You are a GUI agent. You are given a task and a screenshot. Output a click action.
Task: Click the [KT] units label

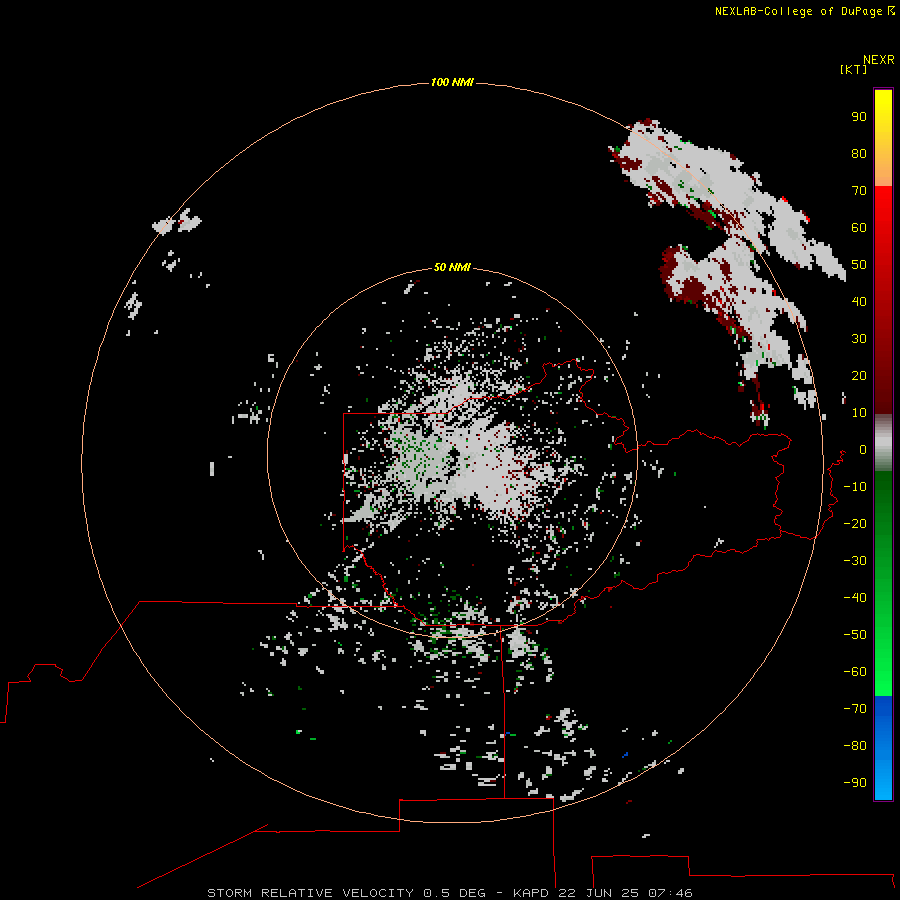(854, 69)
